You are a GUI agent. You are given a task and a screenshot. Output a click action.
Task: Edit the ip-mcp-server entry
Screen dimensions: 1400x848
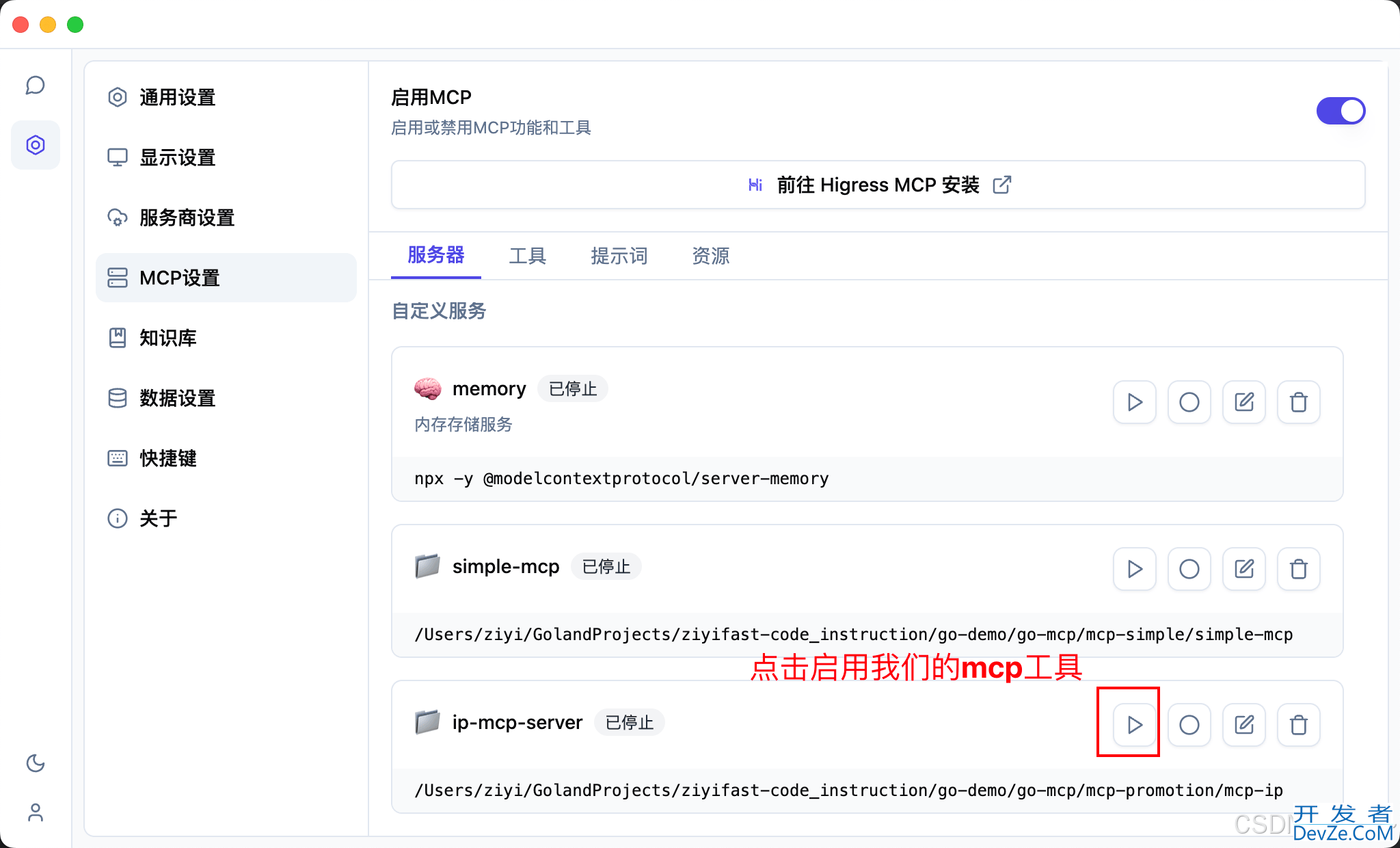click(x=1244, y=725)
